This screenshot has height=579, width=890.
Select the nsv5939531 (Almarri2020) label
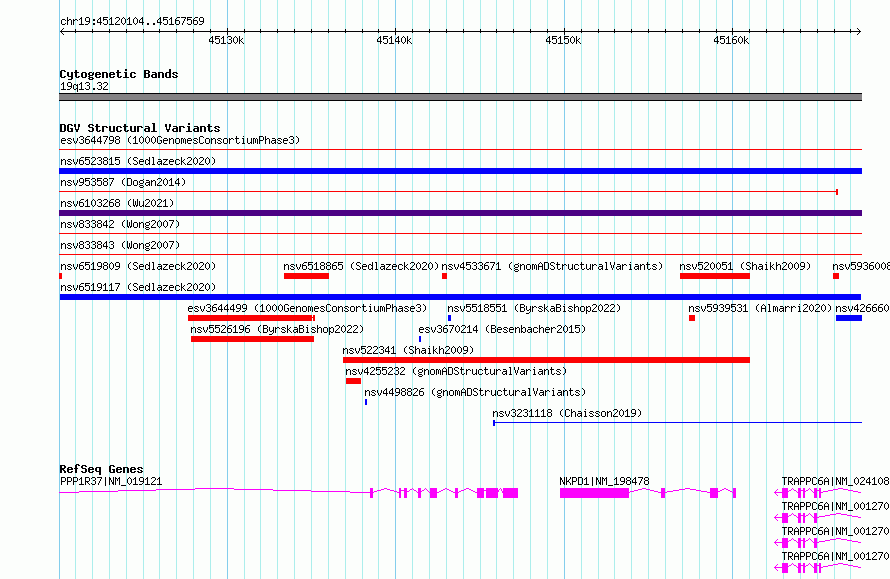pos(760,308)
